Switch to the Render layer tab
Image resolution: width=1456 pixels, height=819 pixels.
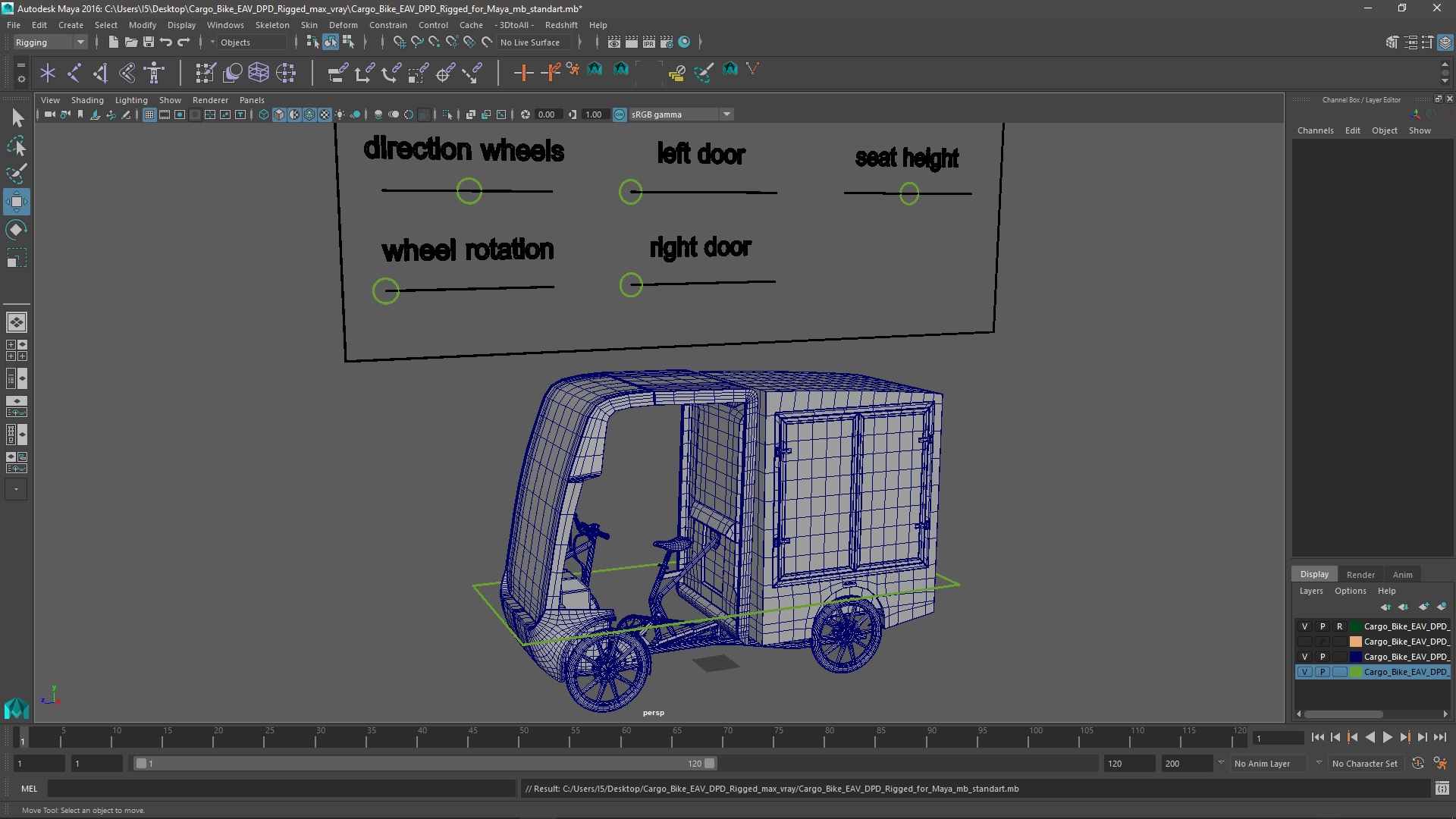1360,575
